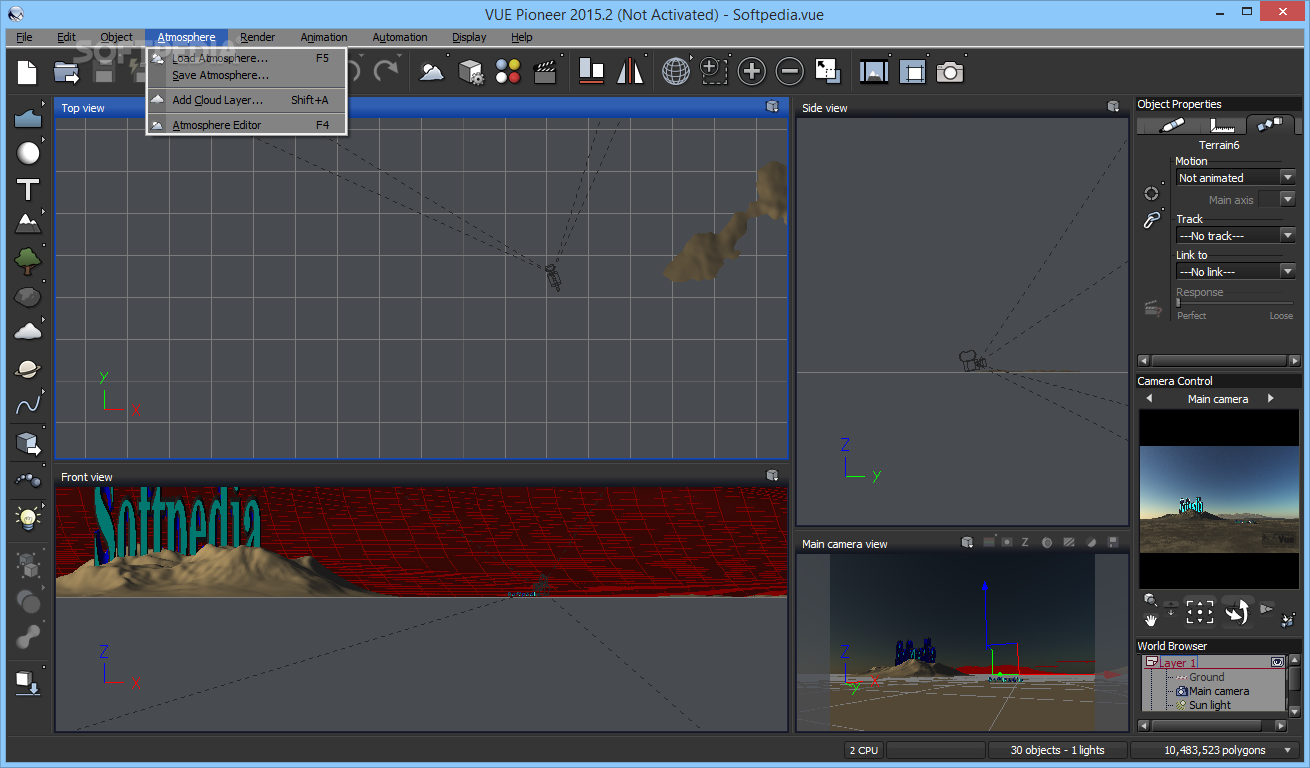Viewport: 1310px width, 768px height.
Task: Open the Render menu
Action: tap(257, 37)
